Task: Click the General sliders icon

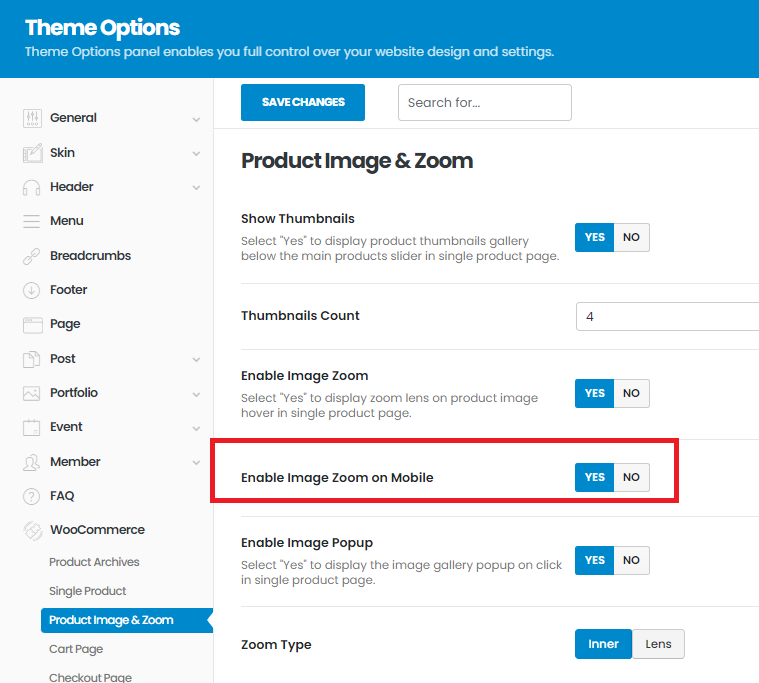Action: point(32,118)
